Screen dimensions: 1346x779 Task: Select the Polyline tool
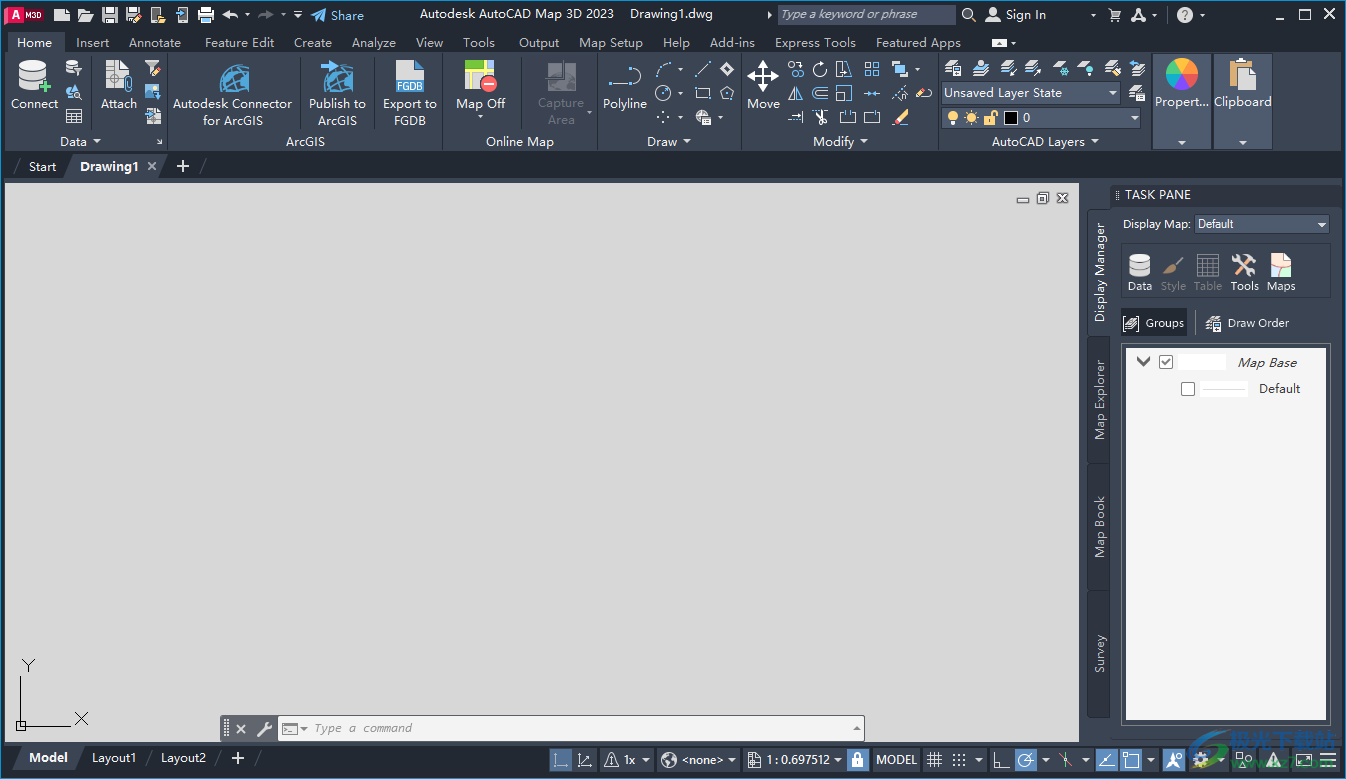click(625, 85)
